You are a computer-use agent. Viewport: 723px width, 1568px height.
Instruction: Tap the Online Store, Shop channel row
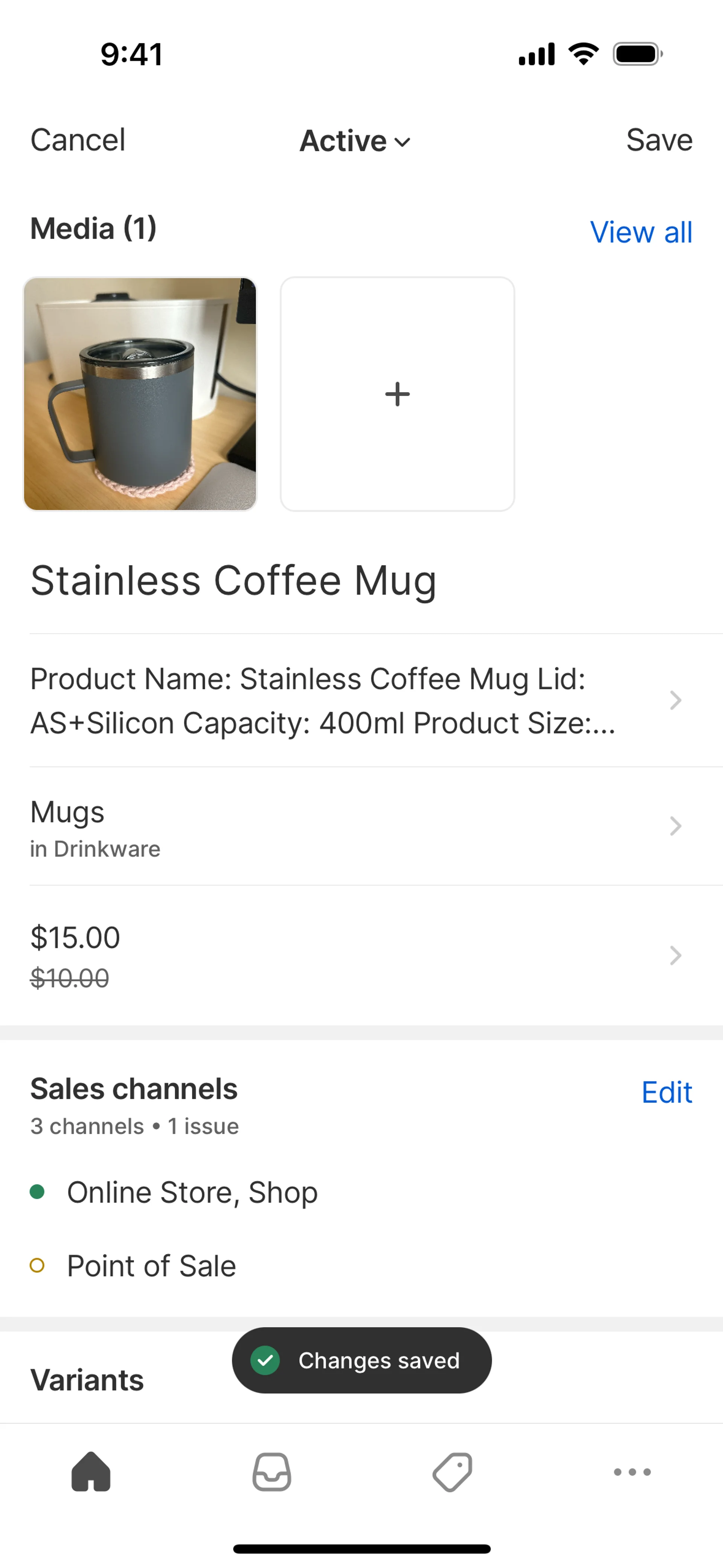point(192,1192)
